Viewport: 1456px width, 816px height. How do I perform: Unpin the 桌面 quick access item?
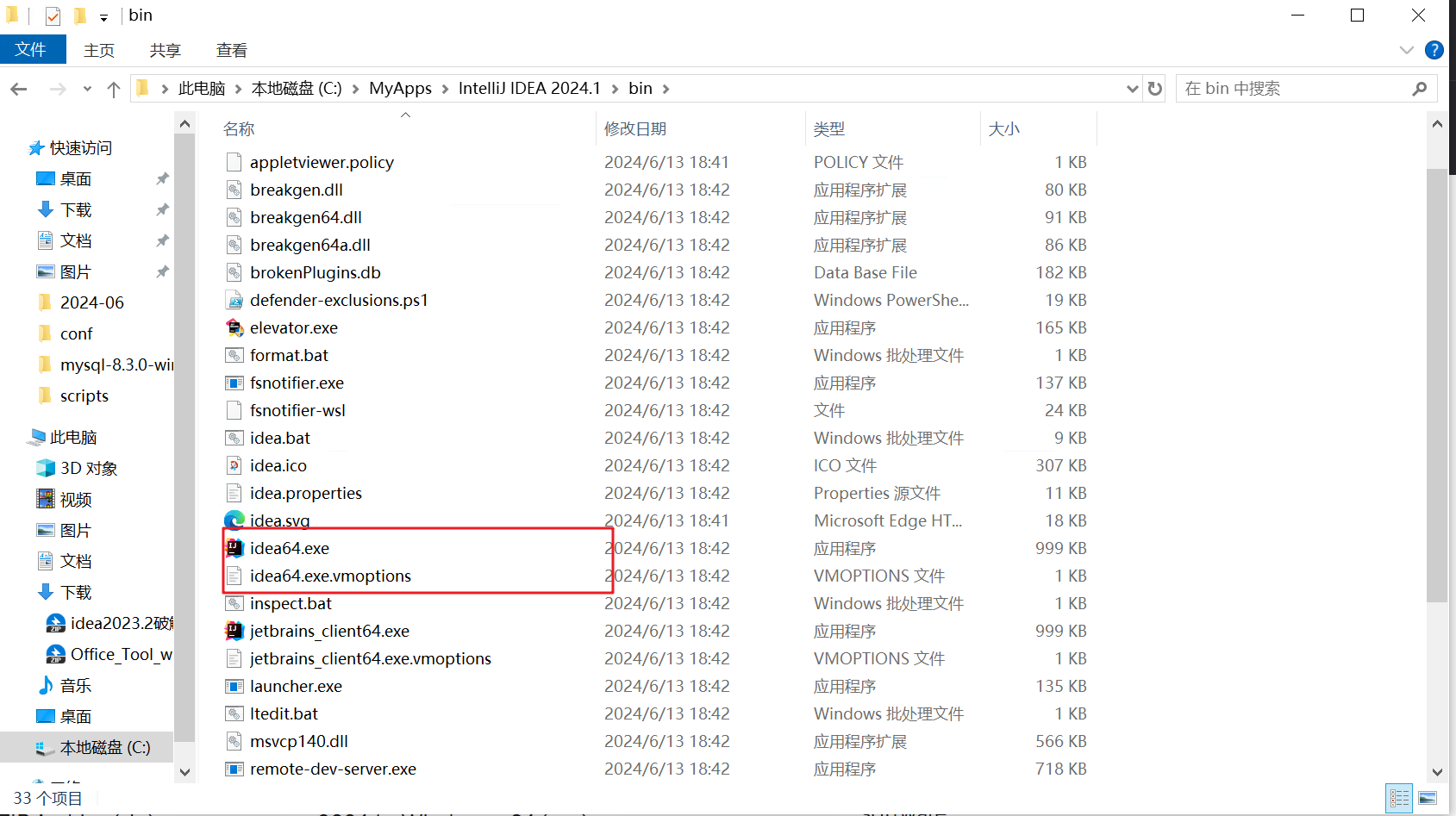[x=162, y=179]
